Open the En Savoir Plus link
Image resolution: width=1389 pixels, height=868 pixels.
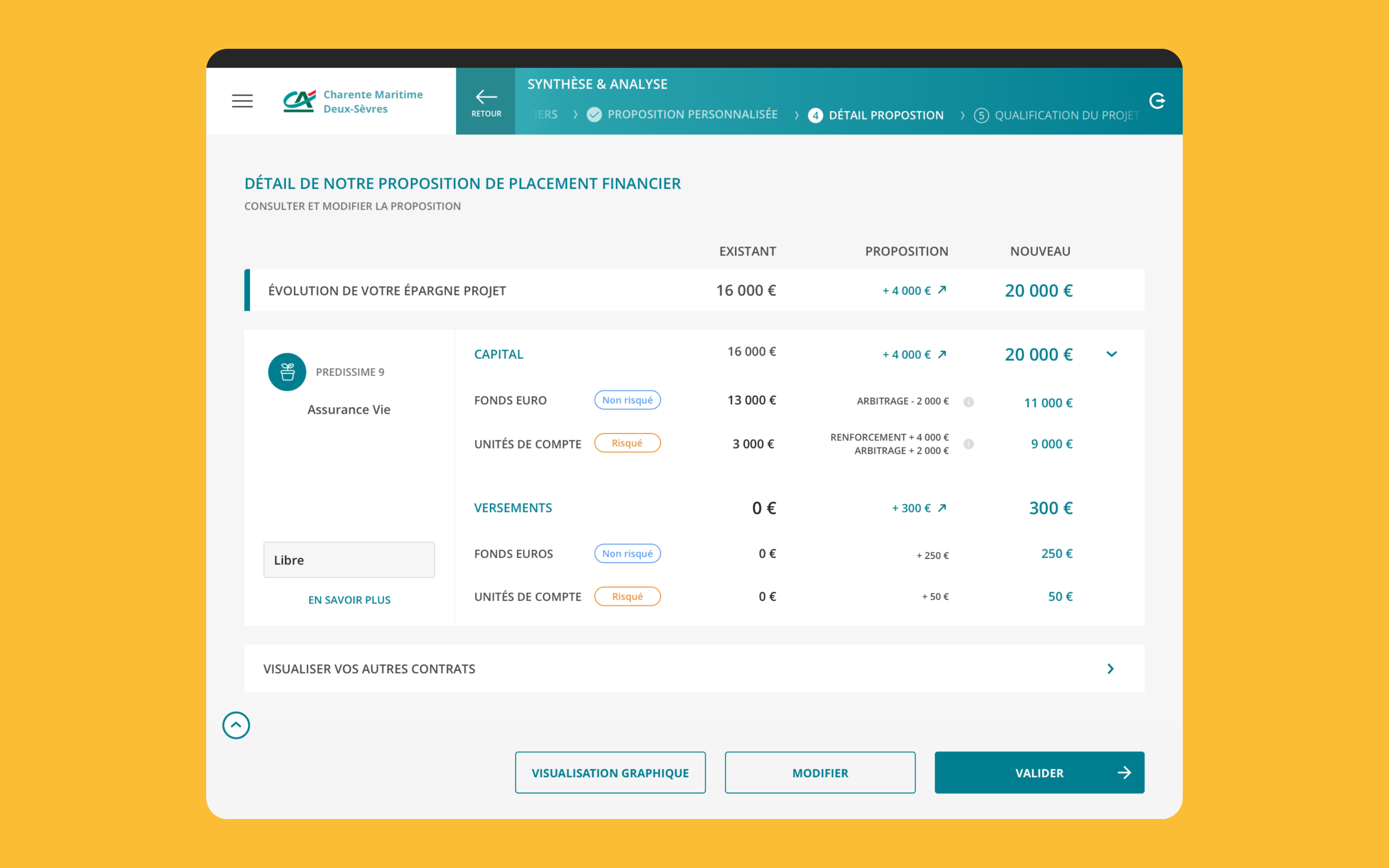point(349,599)
